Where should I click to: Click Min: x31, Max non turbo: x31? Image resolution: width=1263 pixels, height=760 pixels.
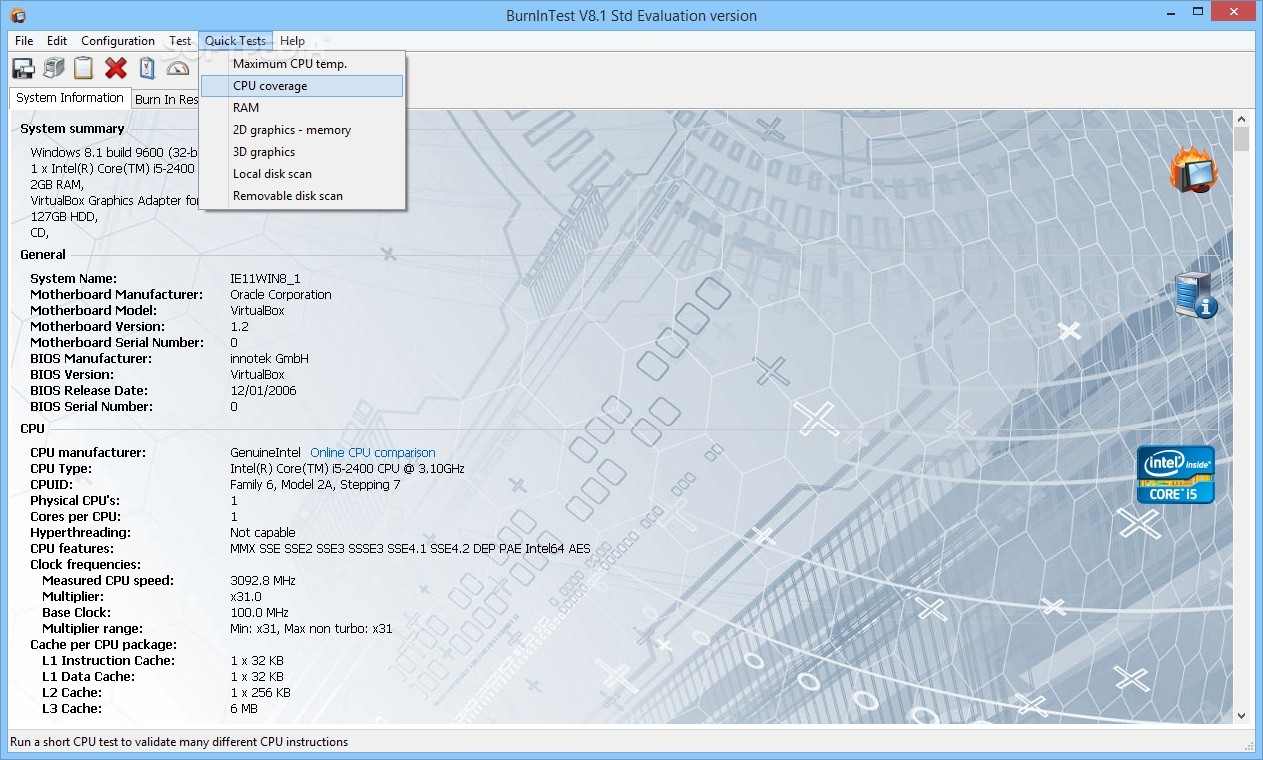tap(311, 629)
